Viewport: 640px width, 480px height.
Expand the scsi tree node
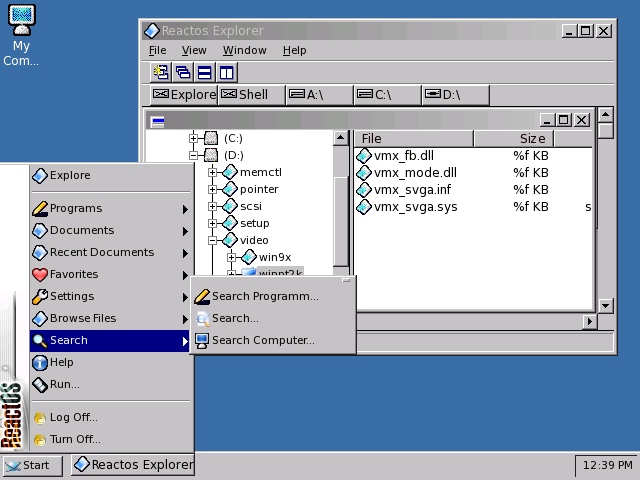point(212,206)
